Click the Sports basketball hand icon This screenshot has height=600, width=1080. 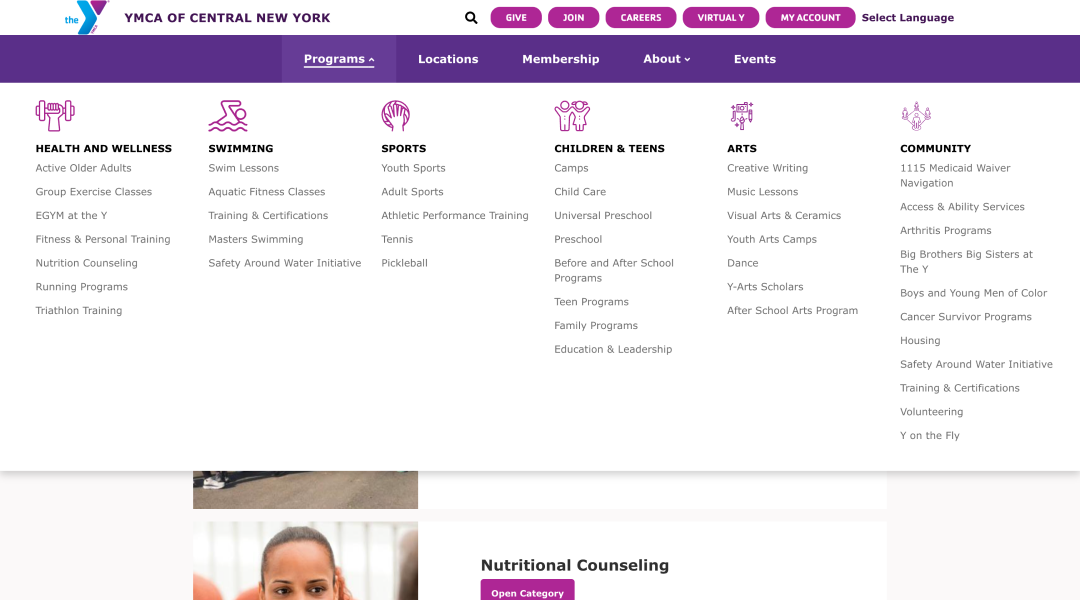(395, 115)
